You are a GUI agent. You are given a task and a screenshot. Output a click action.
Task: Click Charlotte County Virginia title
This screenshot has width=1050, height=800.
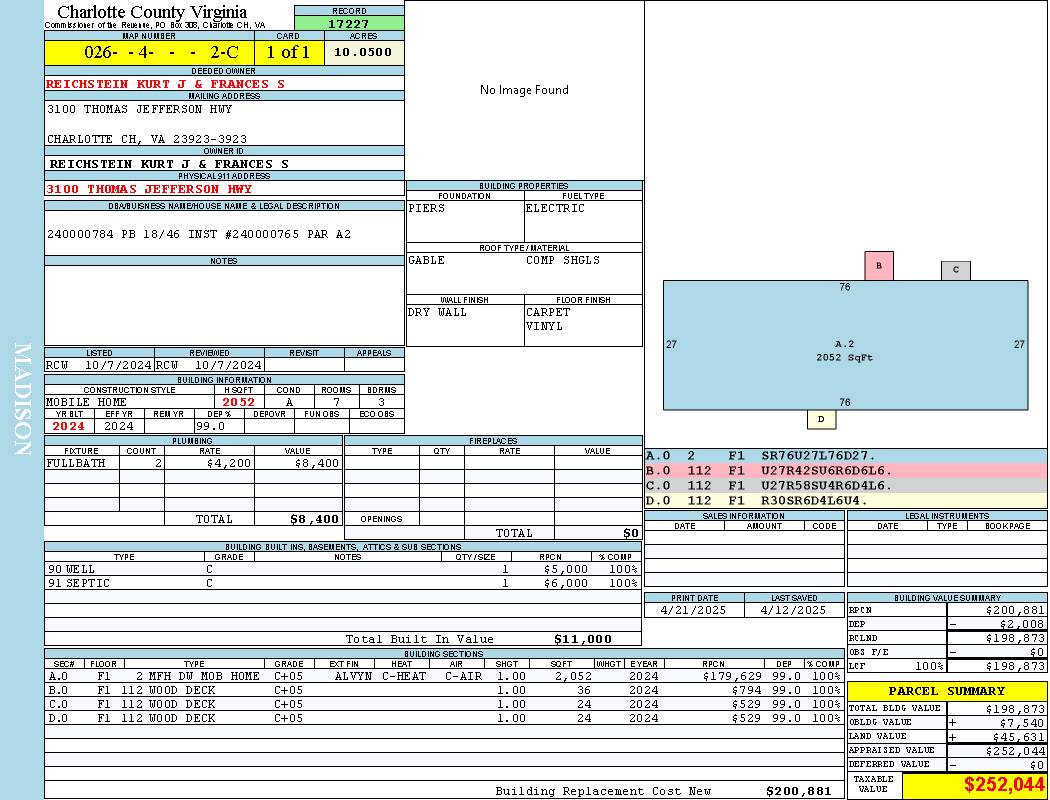click(x=152, y=12)
